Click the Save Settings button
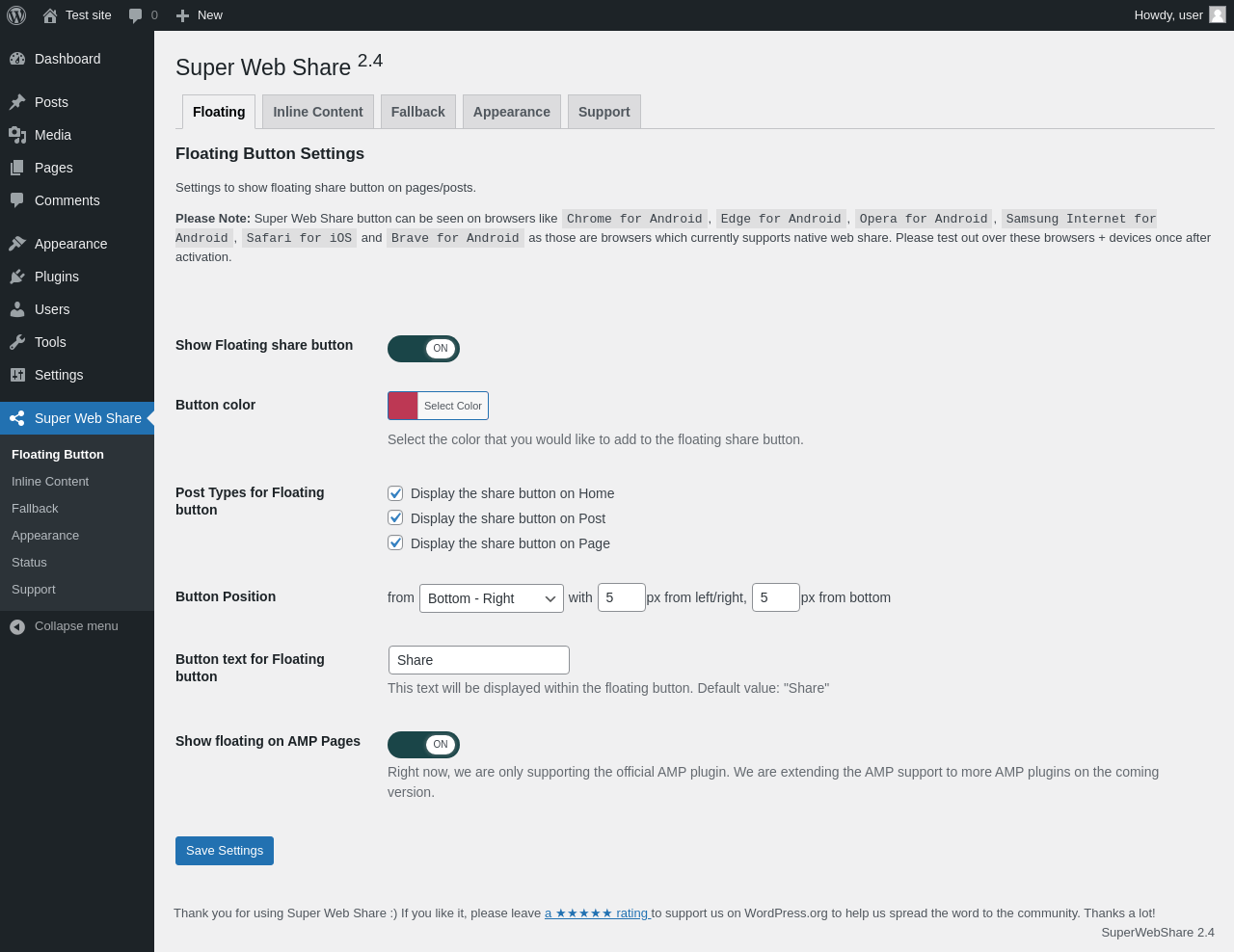Viewport: 1234px width, 952px height. pos(225,851)
